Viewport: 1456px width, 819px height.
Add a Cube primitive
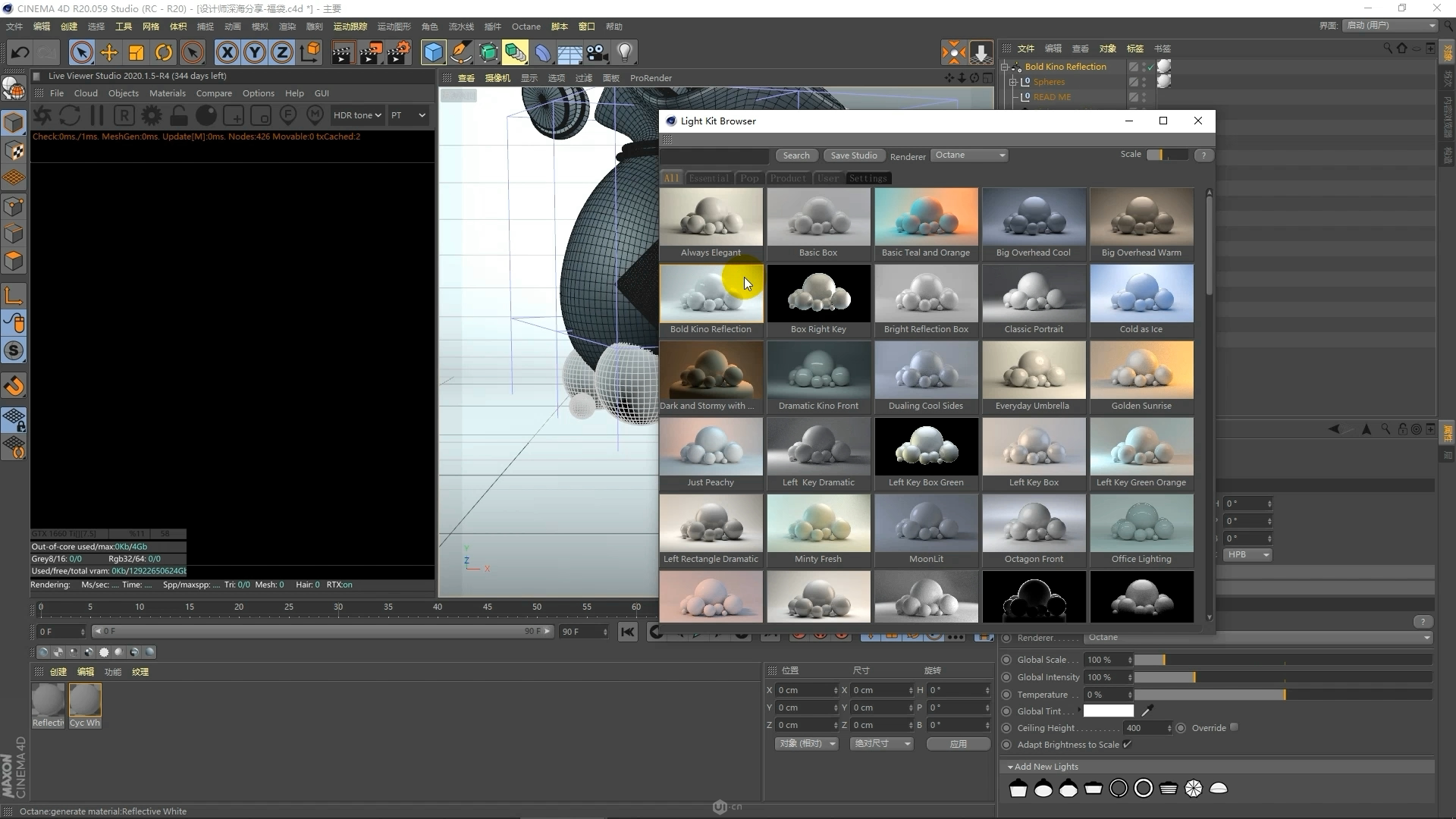(x=433, y=52)
